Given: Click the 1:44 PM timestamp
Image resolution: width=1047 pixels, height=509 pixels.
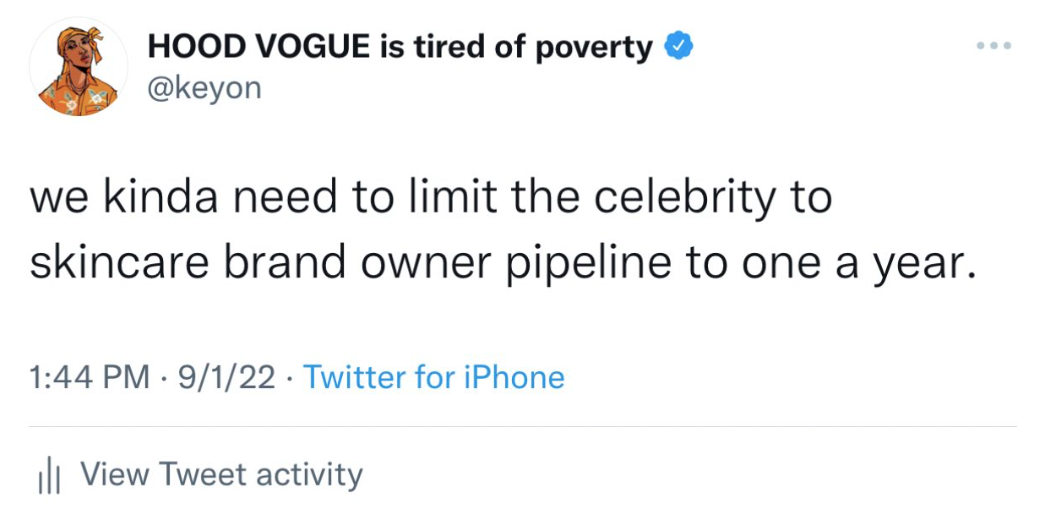Looking at the screenshot, I should (x=89, y=377).
